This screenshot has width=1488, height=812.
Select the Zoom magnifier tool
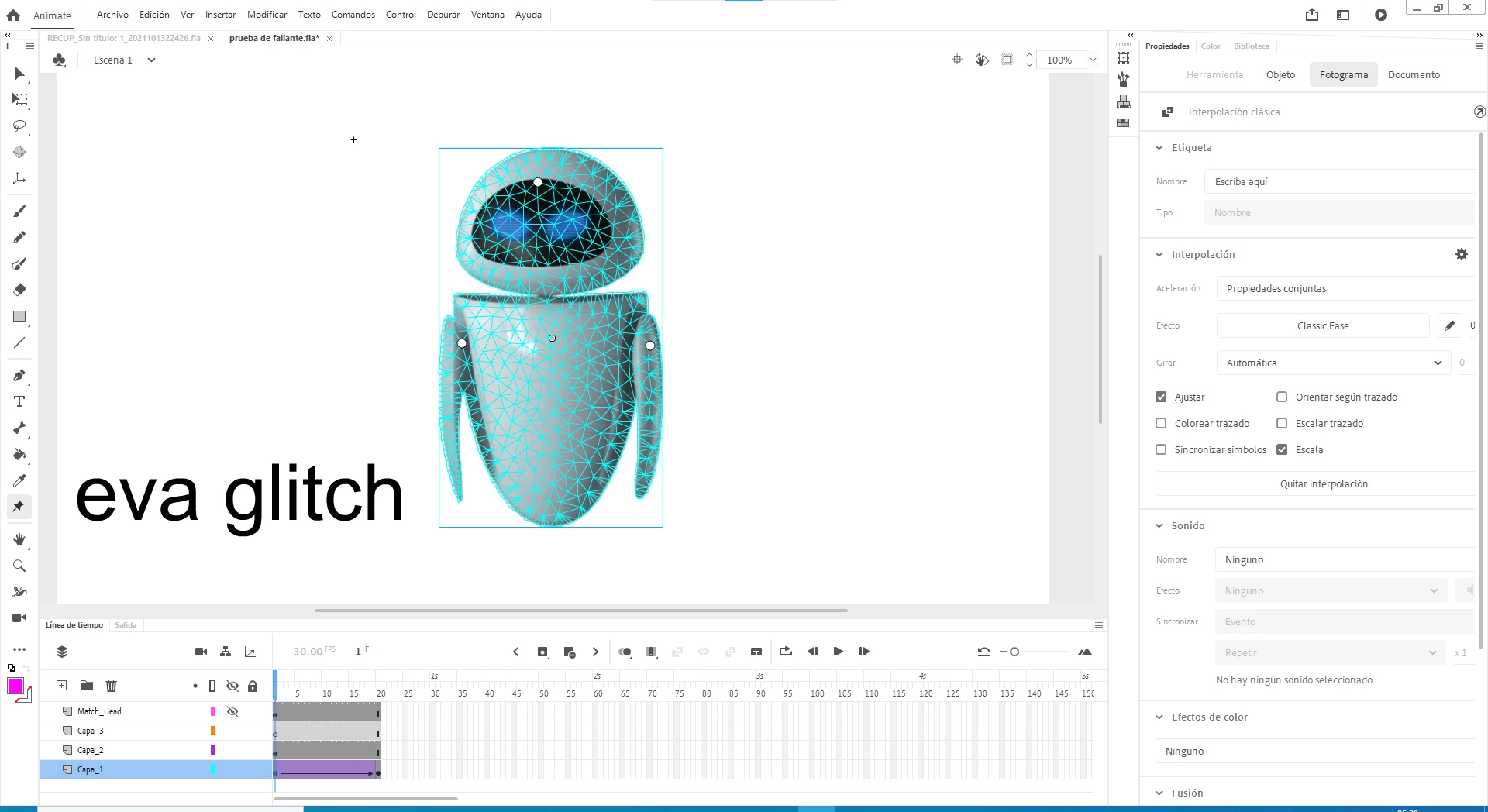19,566
